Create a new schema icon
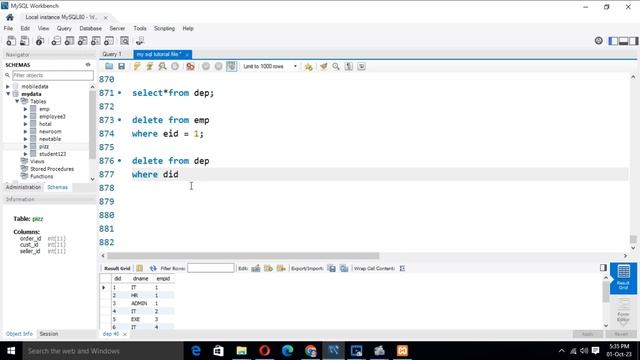Screen dimensions: 640x360 [56, 41]
